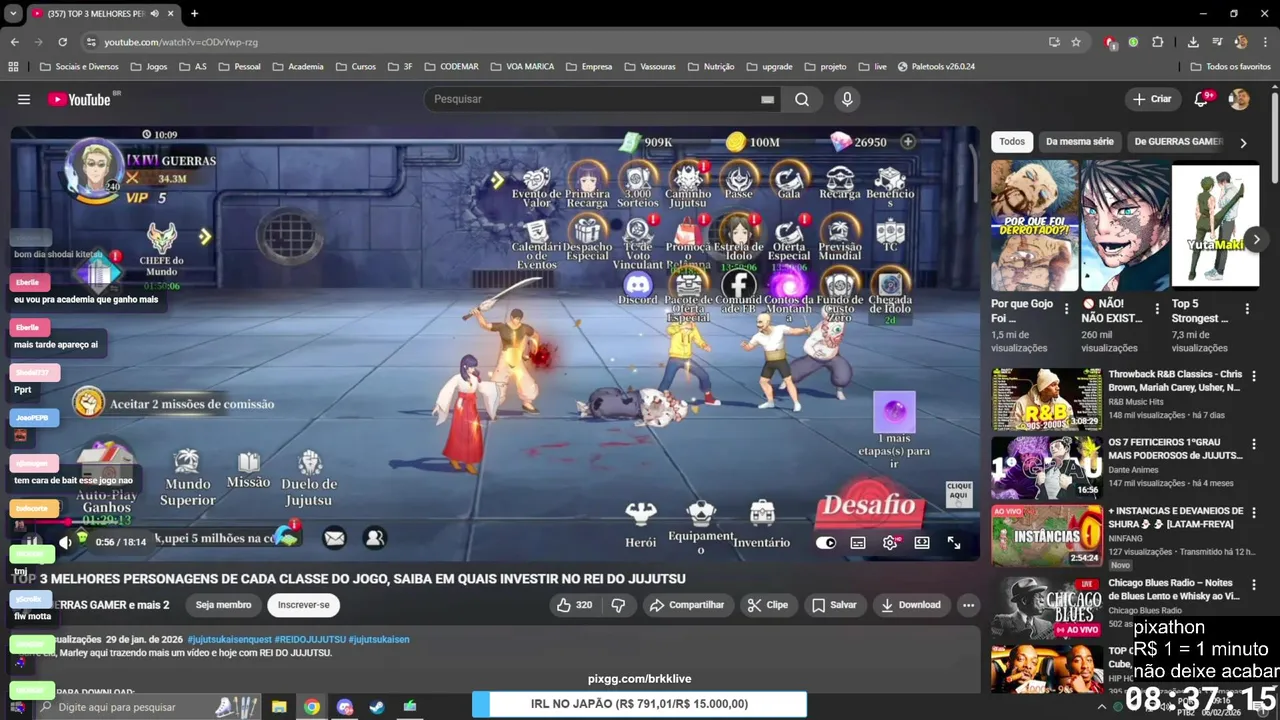Open the Nutrição bookmark folder
Viewport: 1280px width, 720px height.
710,67
